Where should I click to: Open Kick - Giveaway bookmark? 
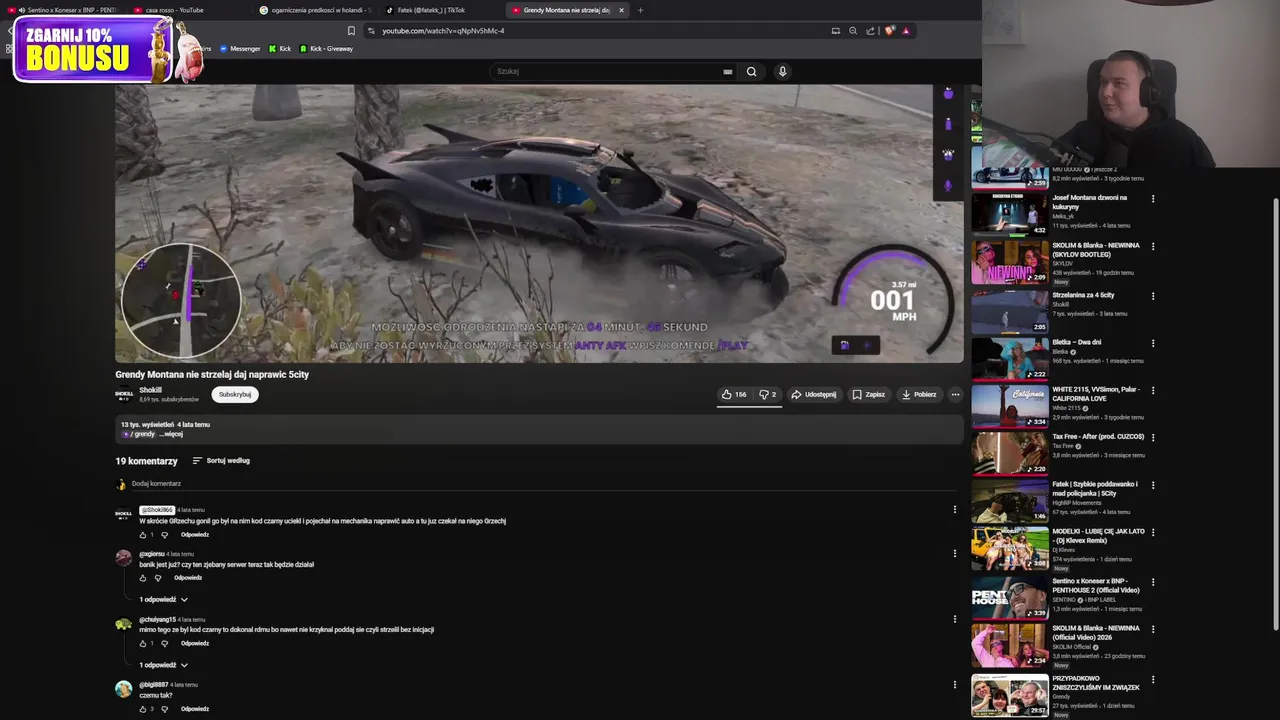click(x=327, y=49)
